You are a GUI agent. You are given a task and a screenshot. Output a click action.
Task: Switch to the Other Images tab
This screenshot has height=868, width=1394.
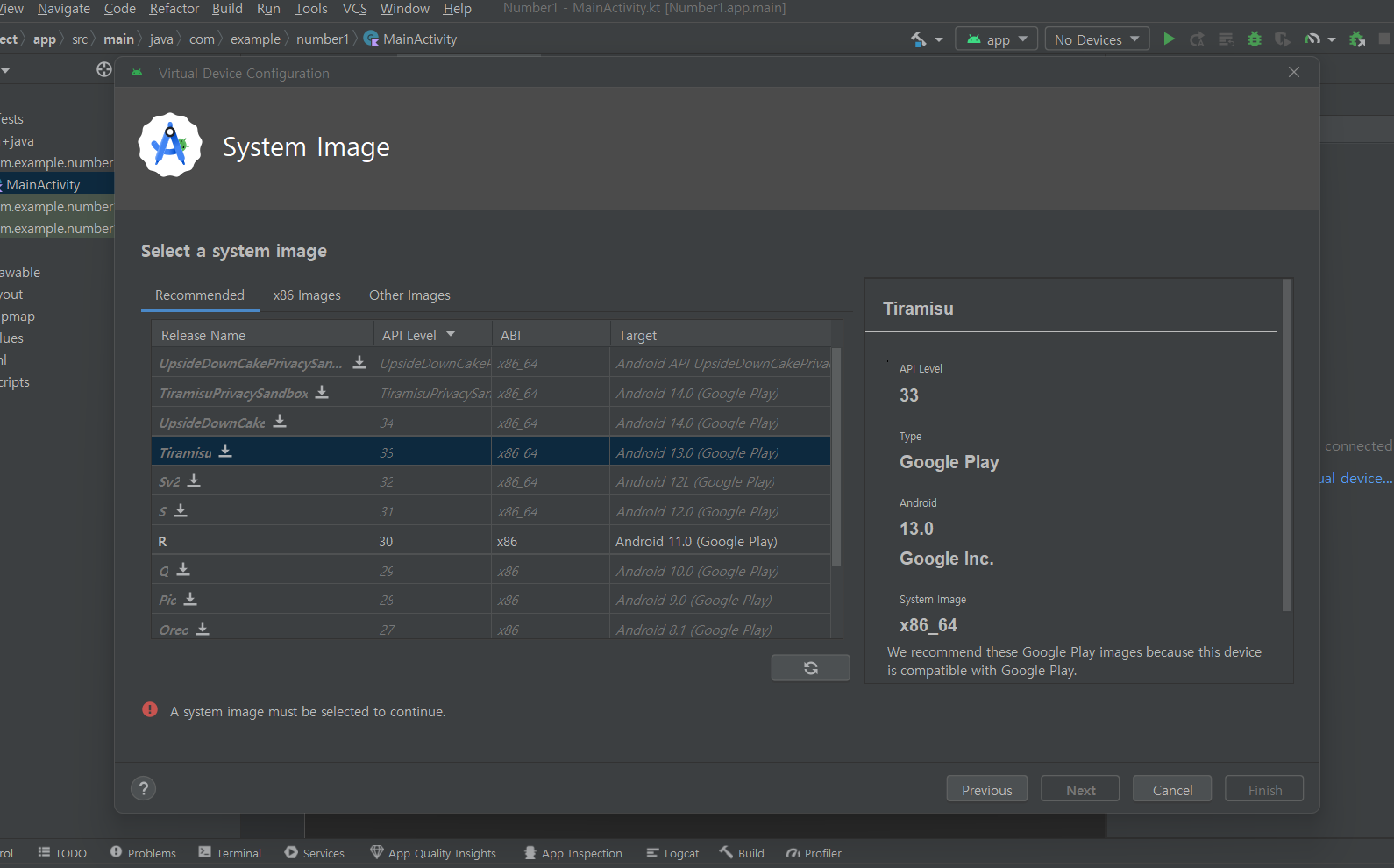click(409, 295)
